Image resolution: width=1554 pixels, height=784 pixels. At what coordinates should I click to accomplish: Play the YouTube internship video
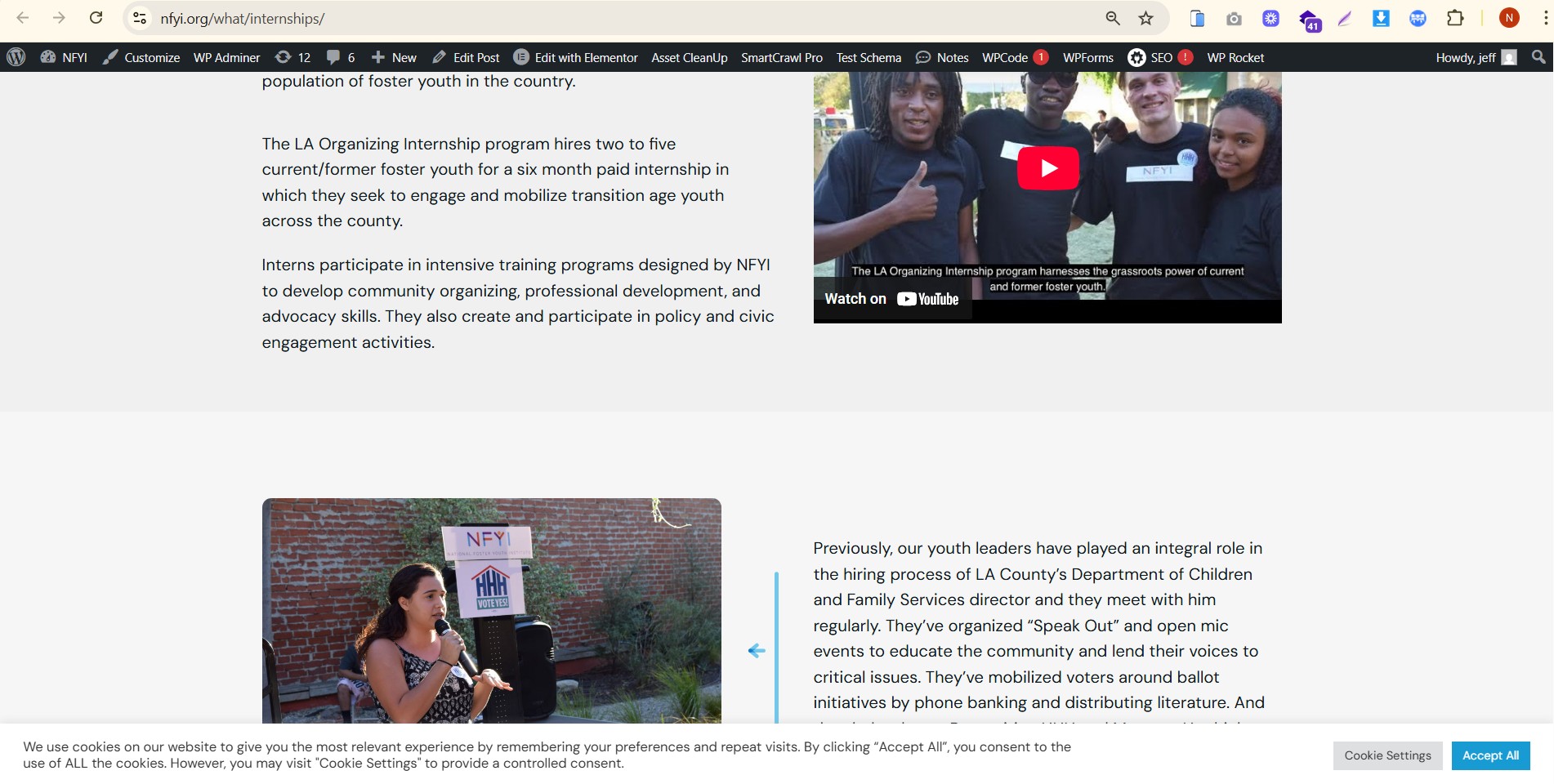1047,168
